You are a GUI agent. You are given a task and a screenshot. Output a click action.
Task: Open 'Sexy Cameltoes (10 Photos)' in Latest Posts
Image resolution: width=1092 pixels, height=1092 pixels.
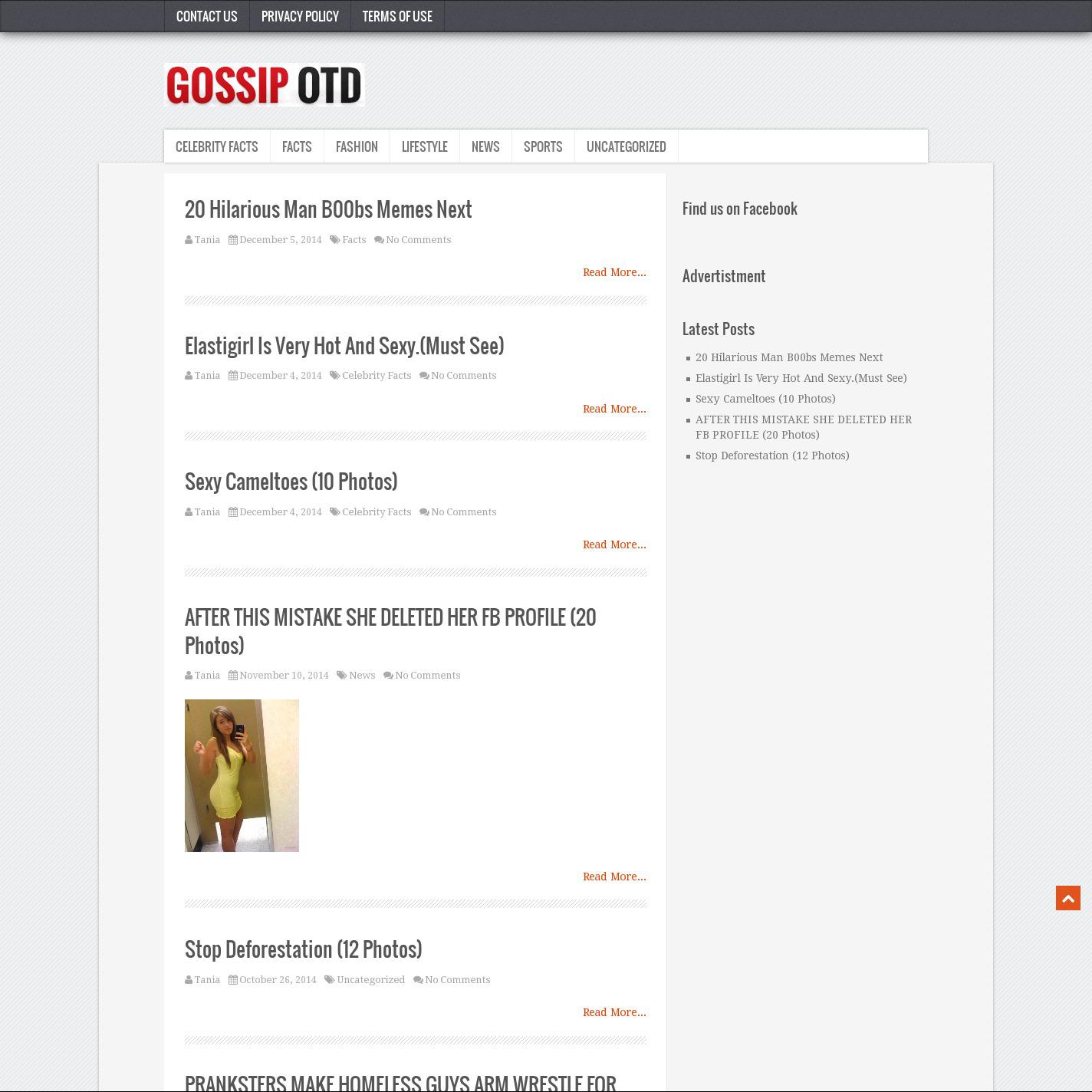(765, 399)
